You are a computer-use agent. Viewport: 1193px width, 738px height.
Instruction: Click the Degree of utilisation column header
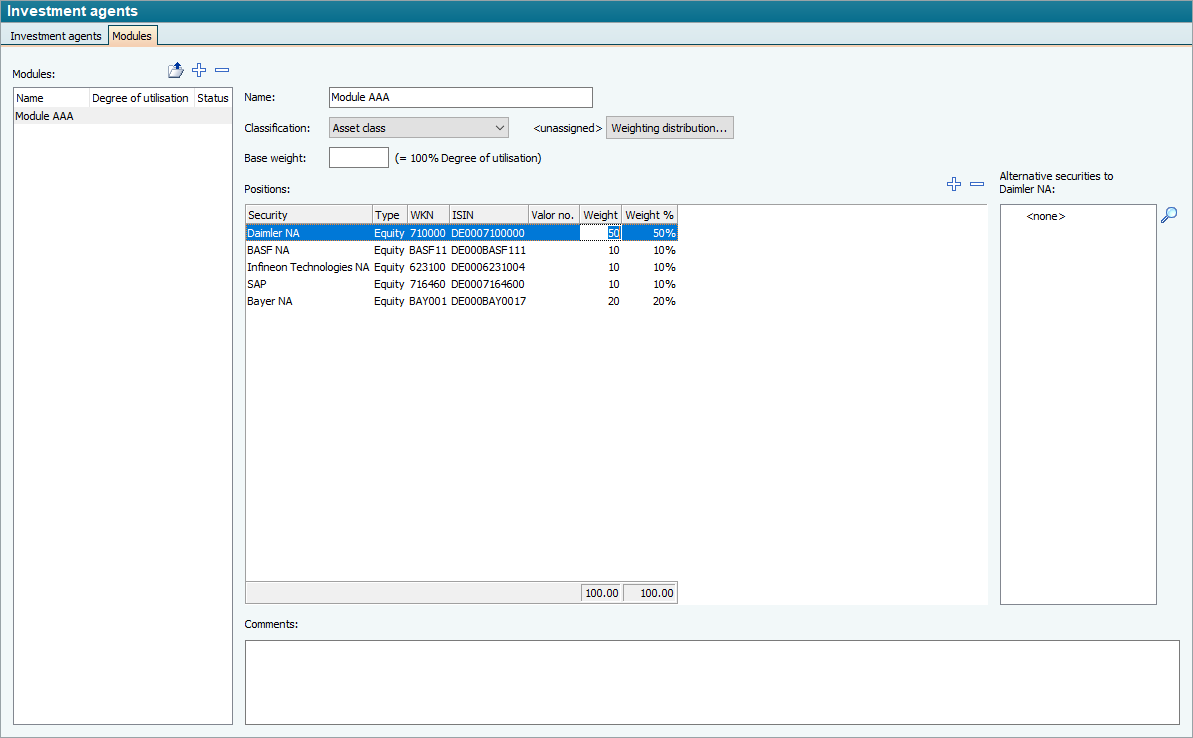140,98
